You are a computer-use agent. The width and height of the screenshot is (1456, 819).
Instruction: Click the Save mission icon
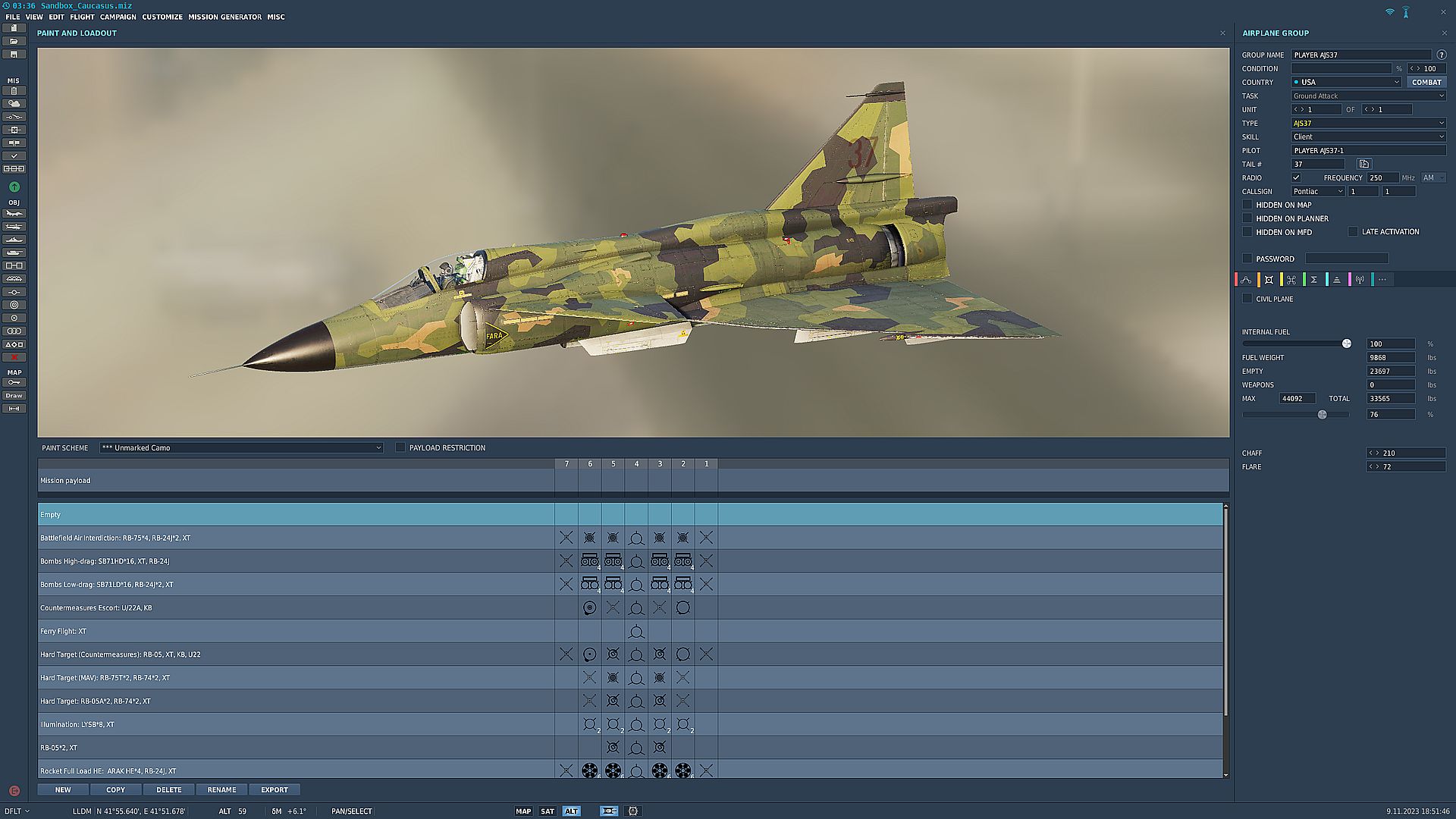click(x=14, y=54)
